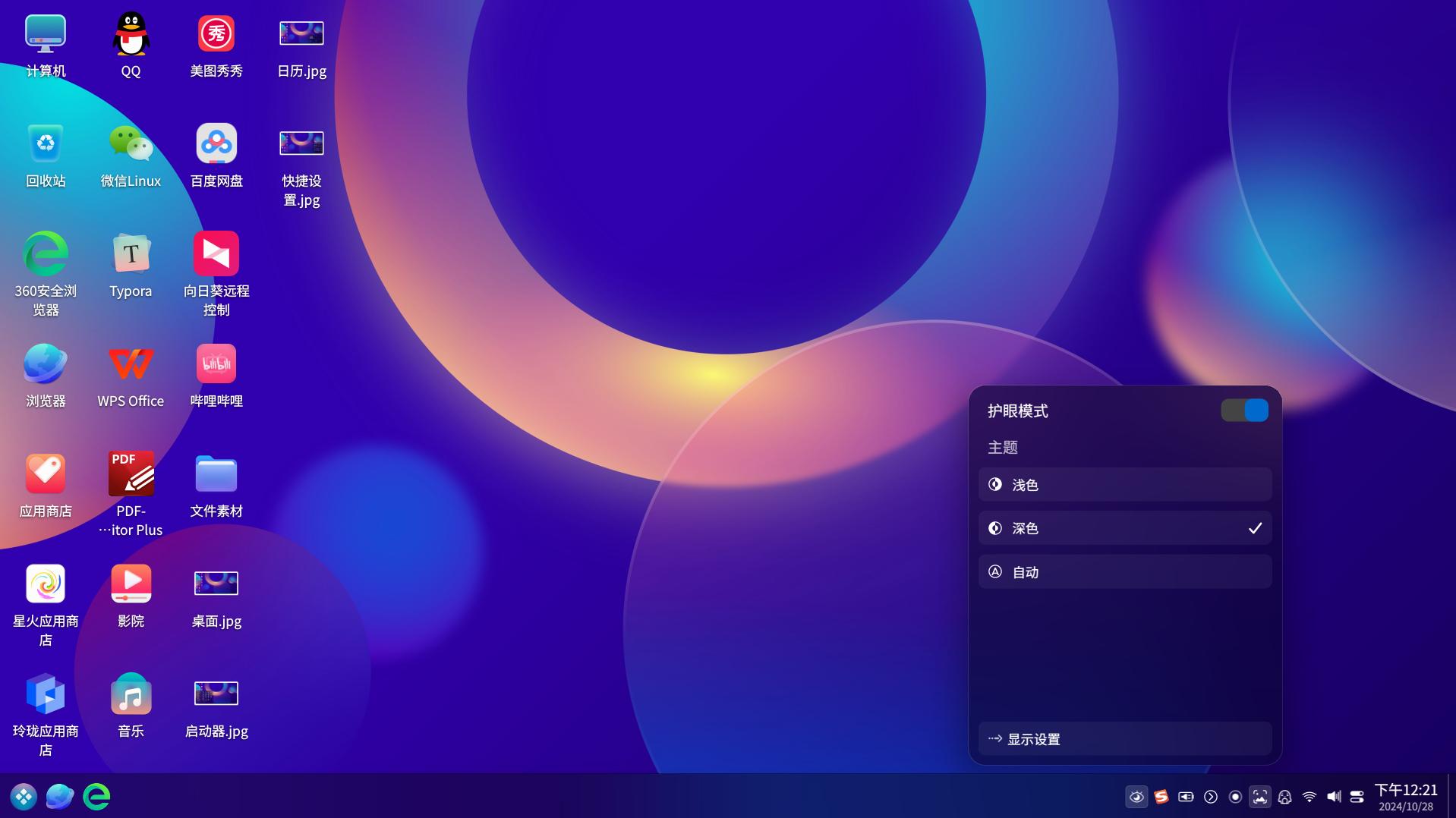1456x818 pixels.
Task: Click the screen record circle tray icon
Action: 1235,797
